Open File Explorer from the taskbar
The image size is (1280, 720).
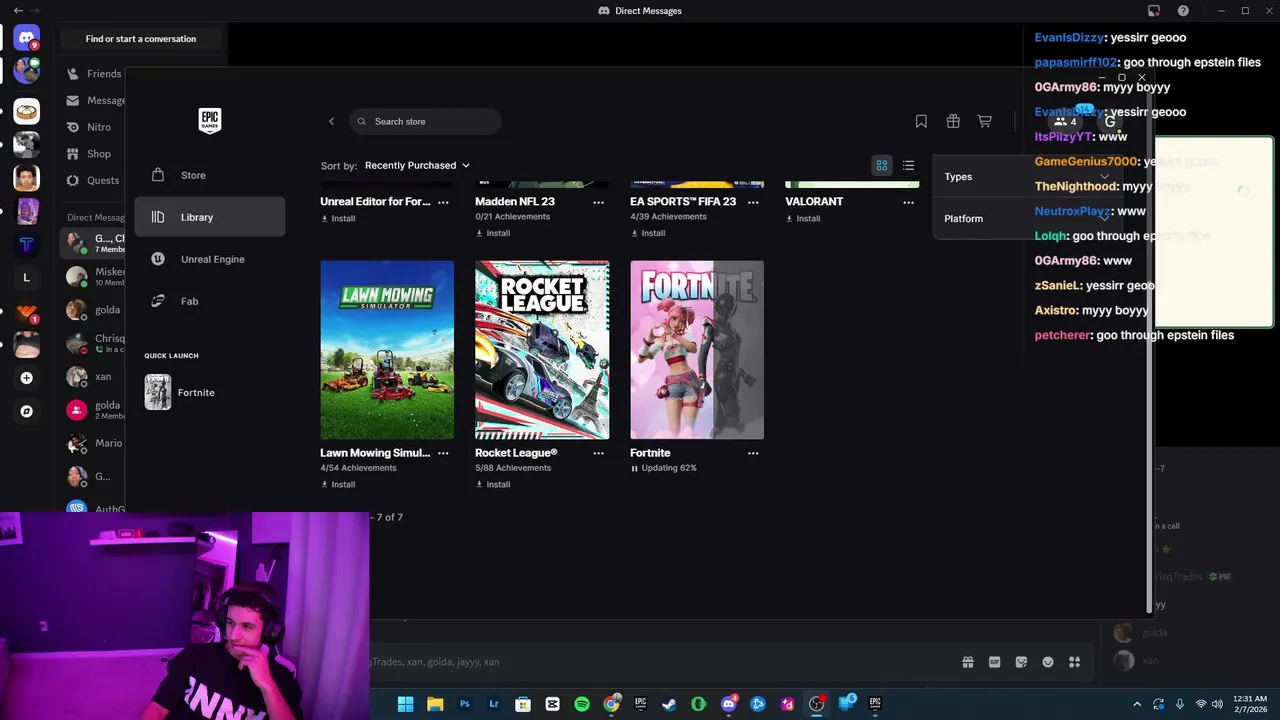(435, 704)
